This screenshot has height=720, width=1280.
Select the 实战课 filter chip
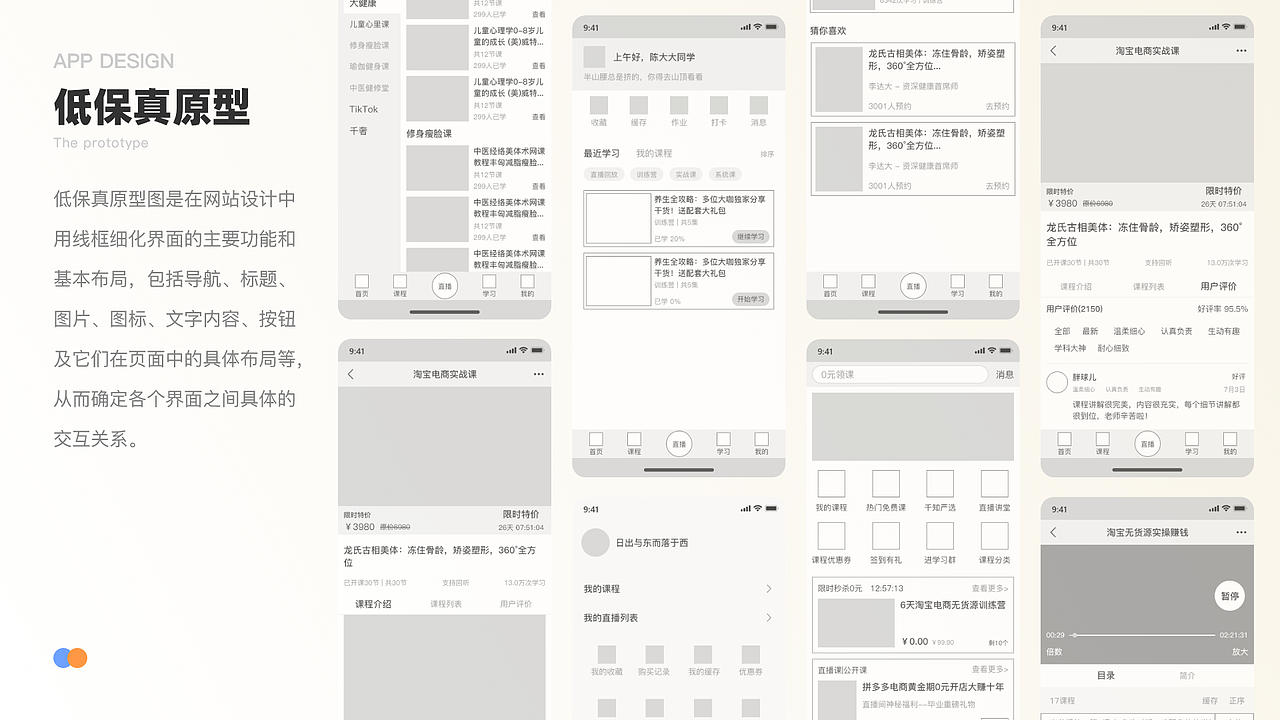click(685, 174)
